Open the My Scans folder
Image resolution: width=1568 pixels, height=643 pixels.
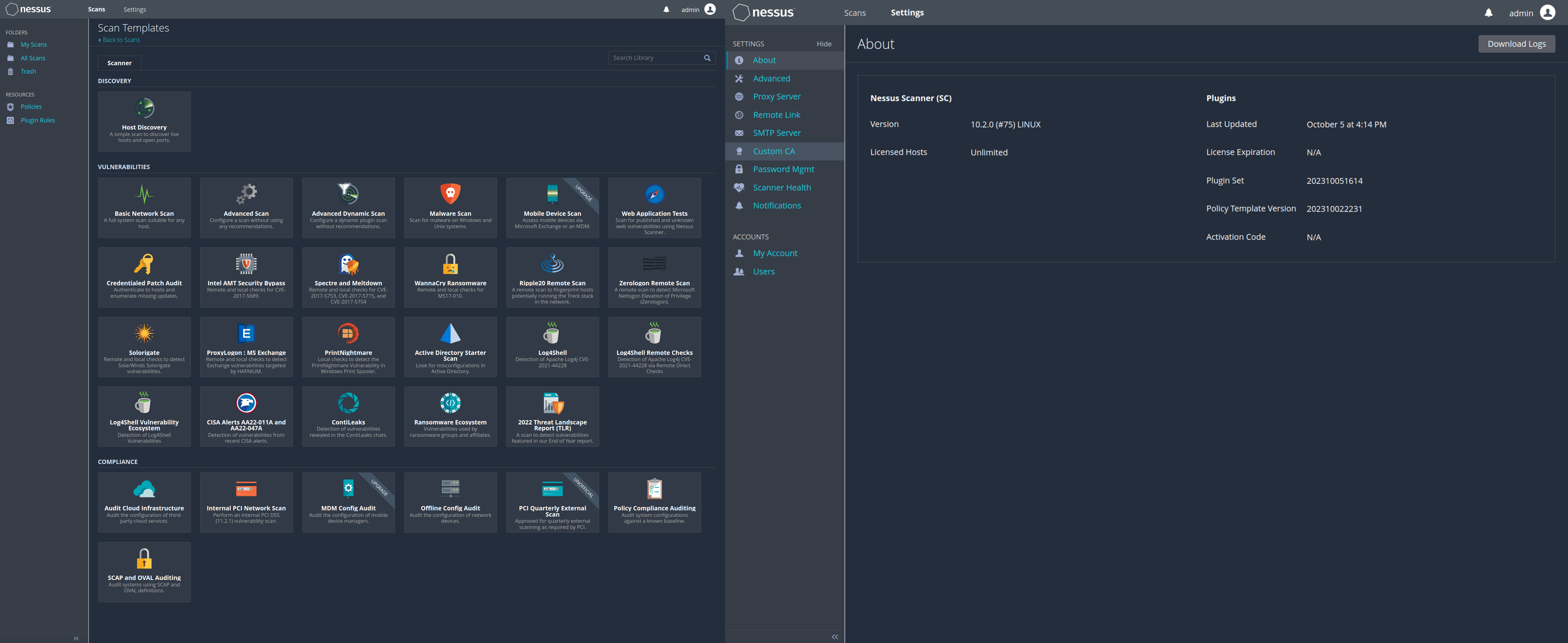coord(33,45)
